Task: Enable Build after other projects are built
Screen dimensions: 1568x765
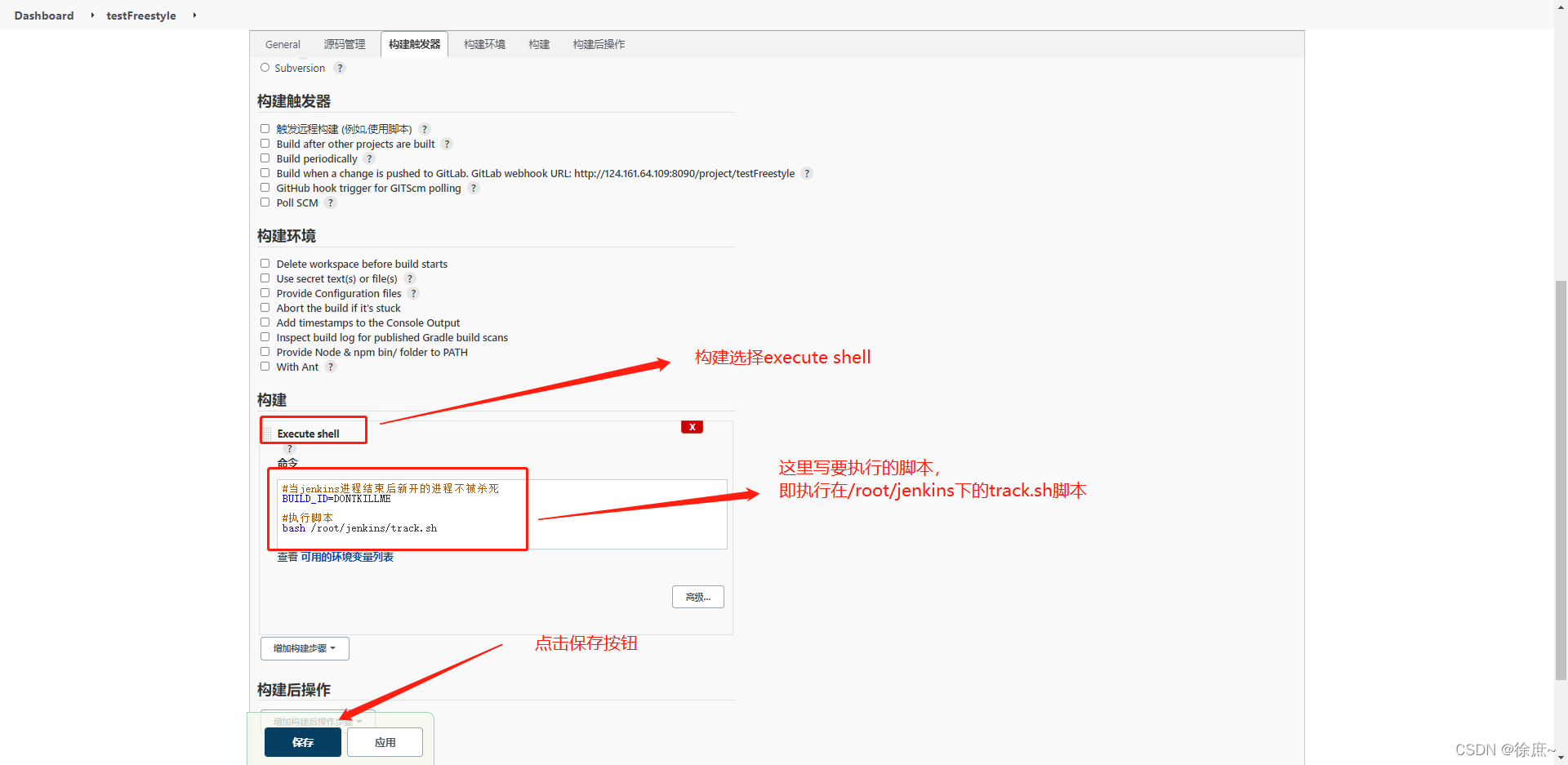Action: [x=265, y=143]
